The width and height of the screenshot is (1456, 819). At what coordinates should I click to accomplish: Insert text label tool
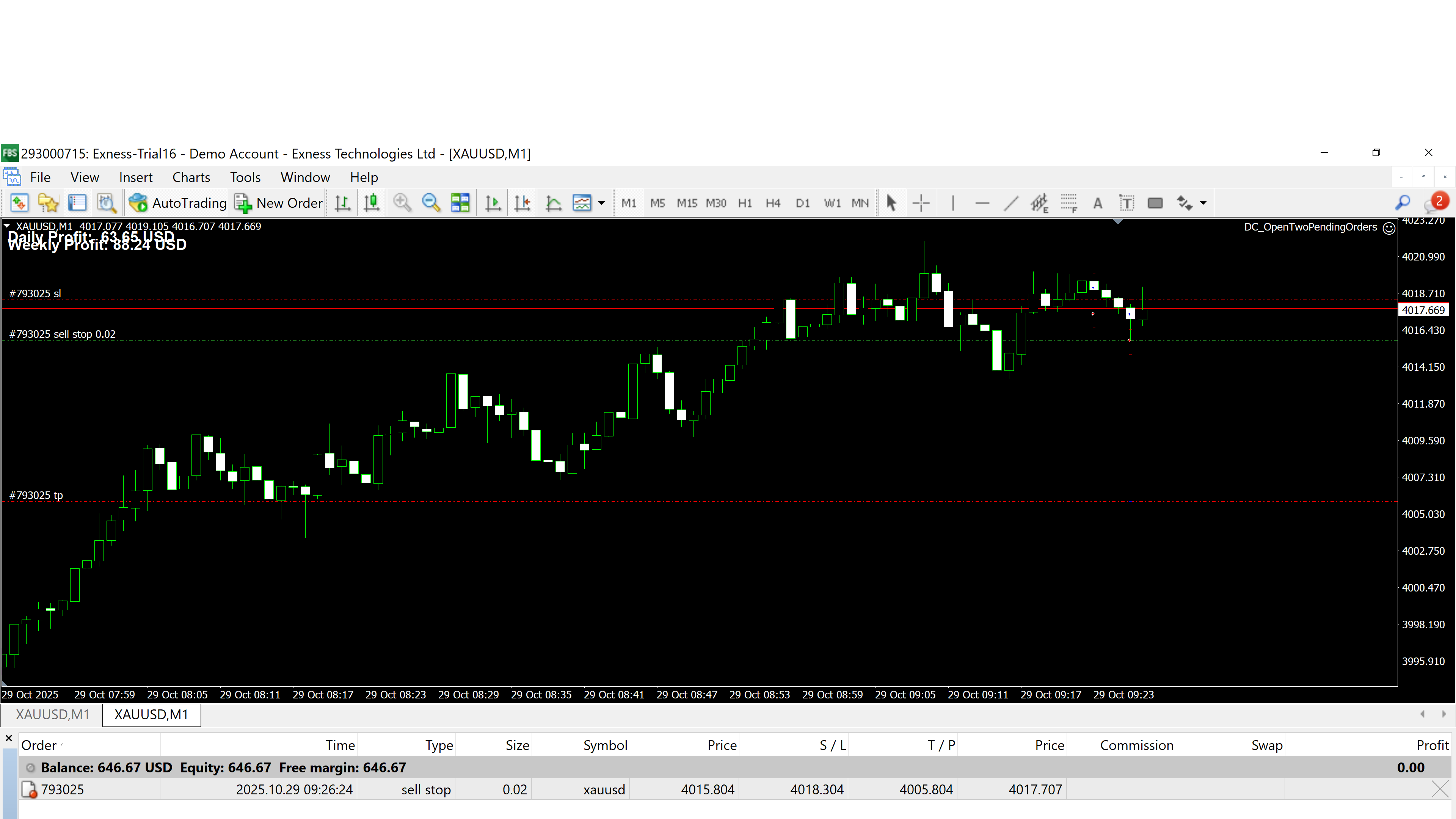1127,203
